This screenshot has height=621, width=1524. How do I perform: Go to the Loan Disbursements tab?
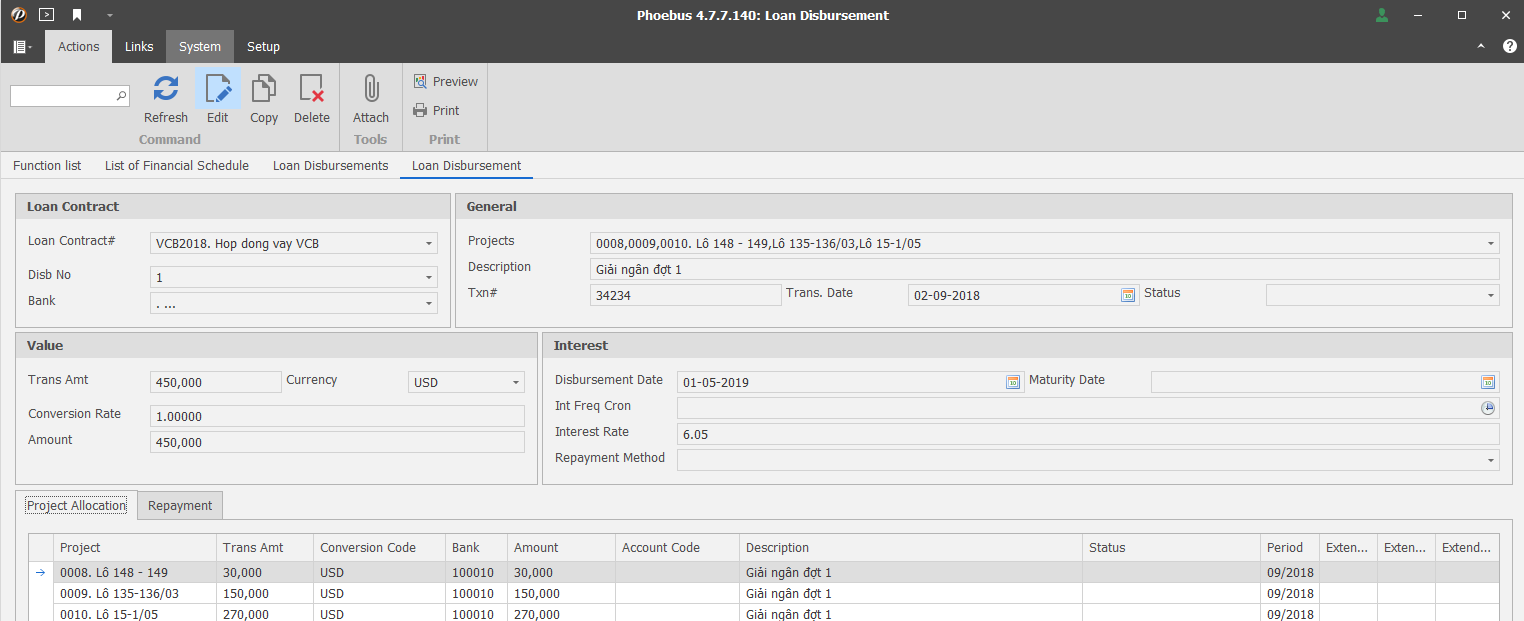click(330, 166)
